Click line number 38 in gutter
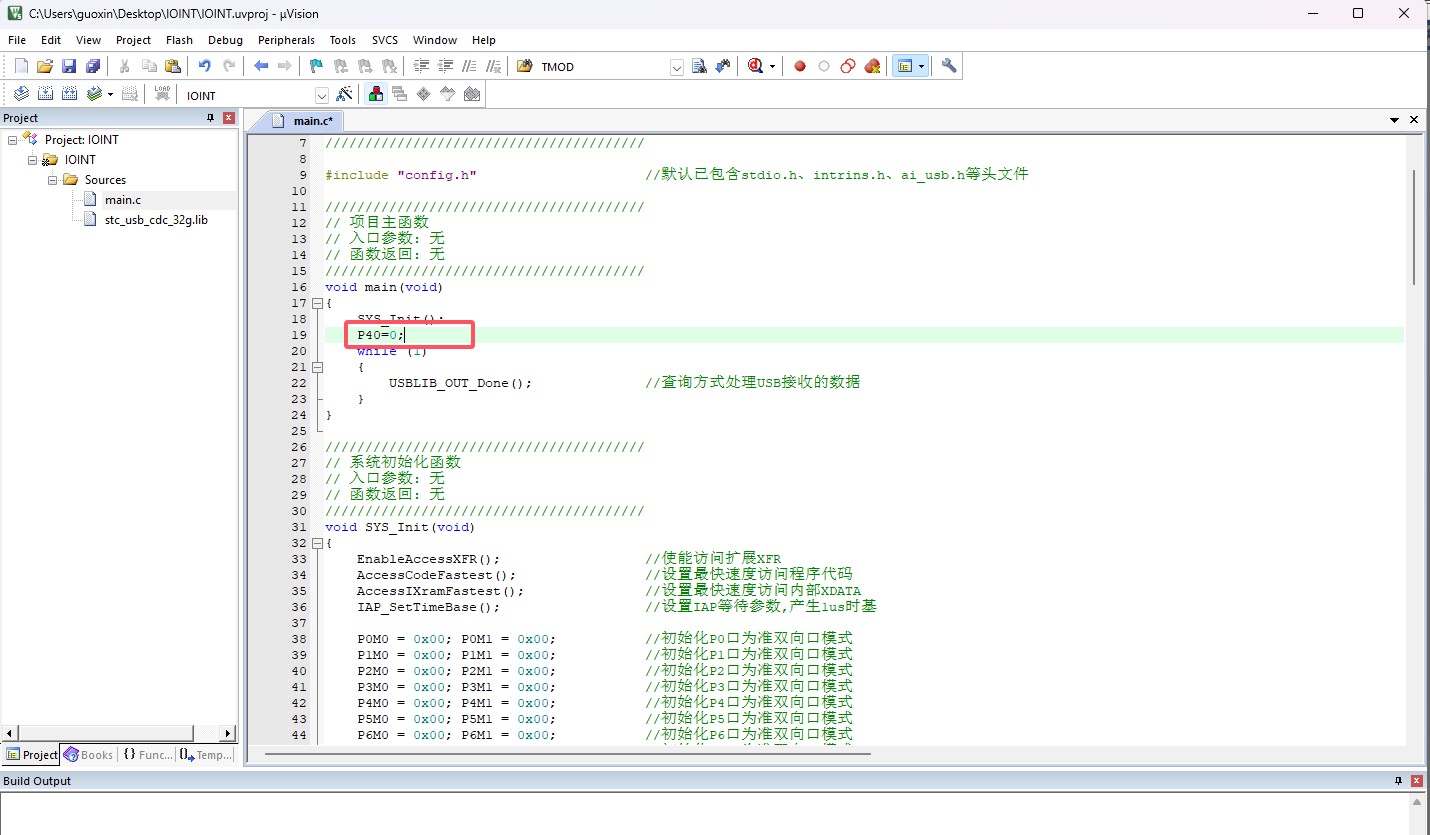 pyautogui.click(x=300, y=639)
